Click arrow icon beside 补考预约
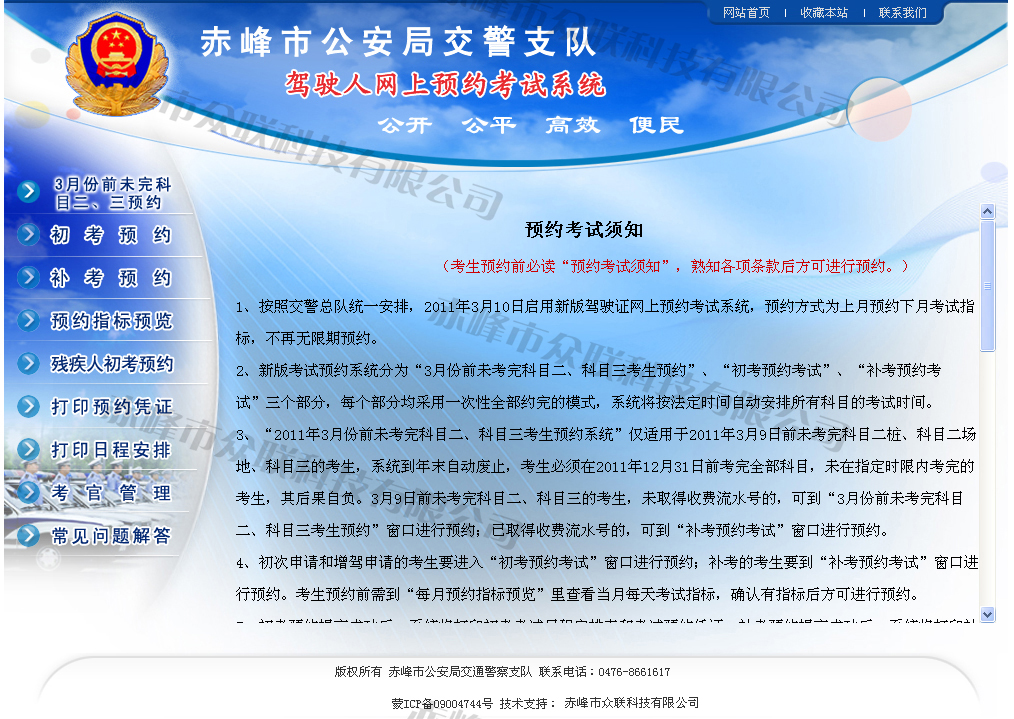 (29, 278)
